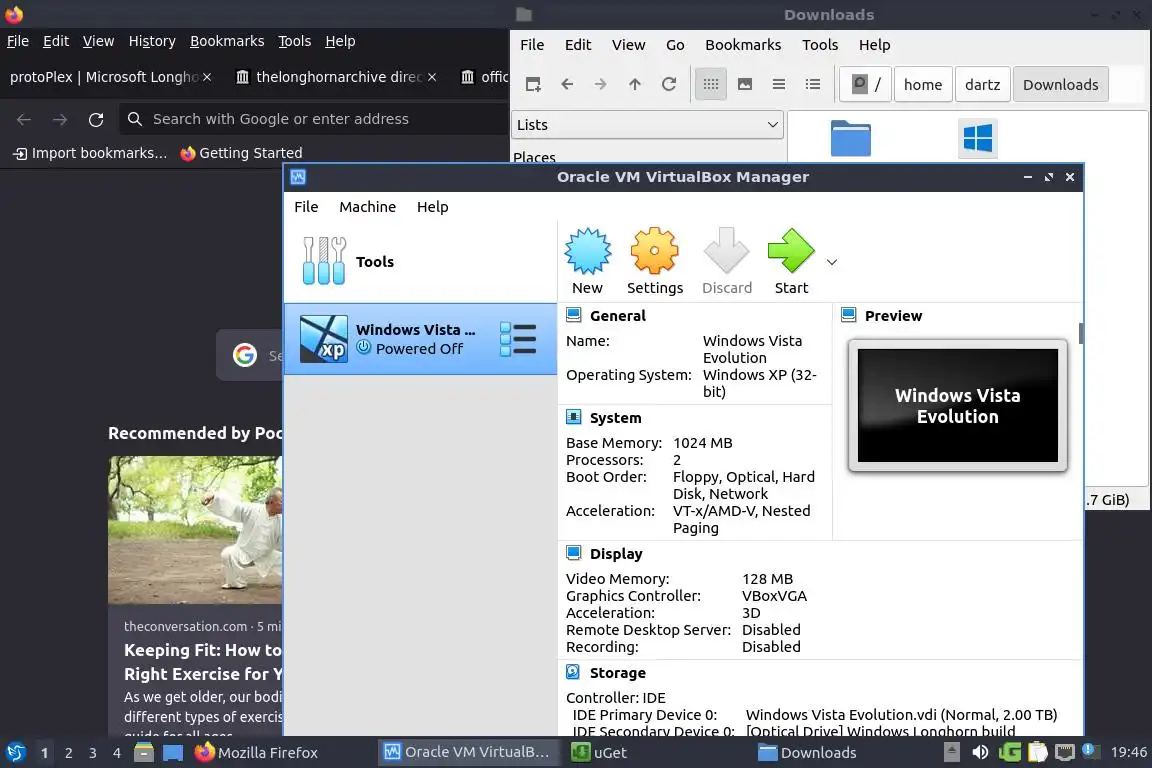1152x768 pixels.
Task: Click Firefox back arrow
Action: 24,119
